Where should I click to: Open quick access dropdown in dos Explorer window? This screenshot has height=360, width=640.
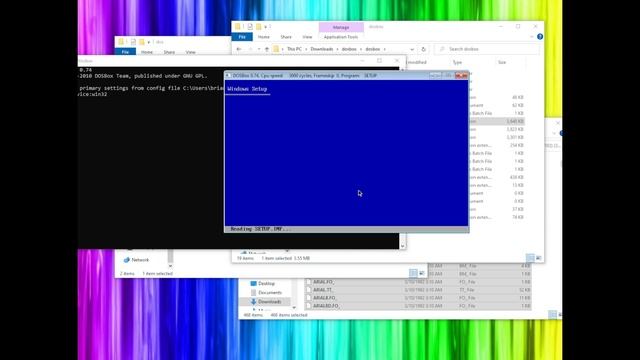(149, 42)
